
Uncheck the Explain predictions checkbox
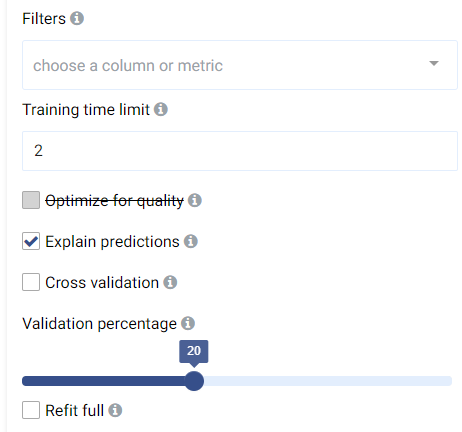tap(31, 241)
